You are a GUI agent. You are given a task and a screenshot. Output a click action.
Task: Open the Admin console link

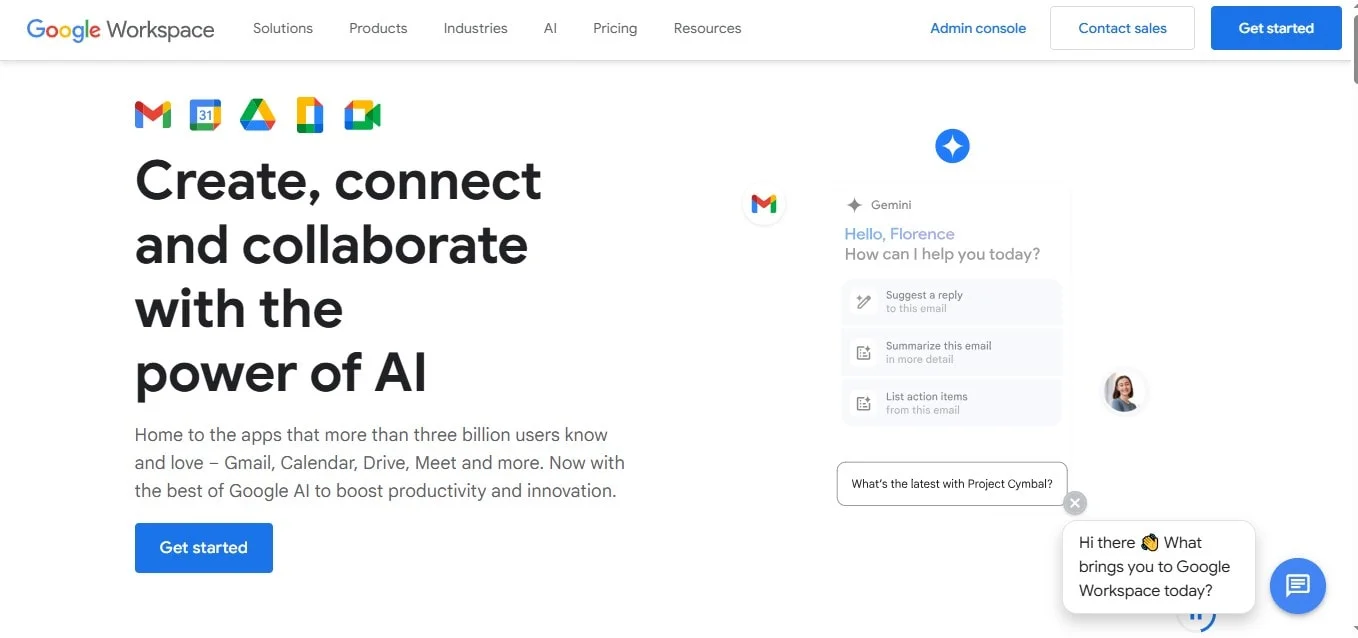(x=978, y=28)
